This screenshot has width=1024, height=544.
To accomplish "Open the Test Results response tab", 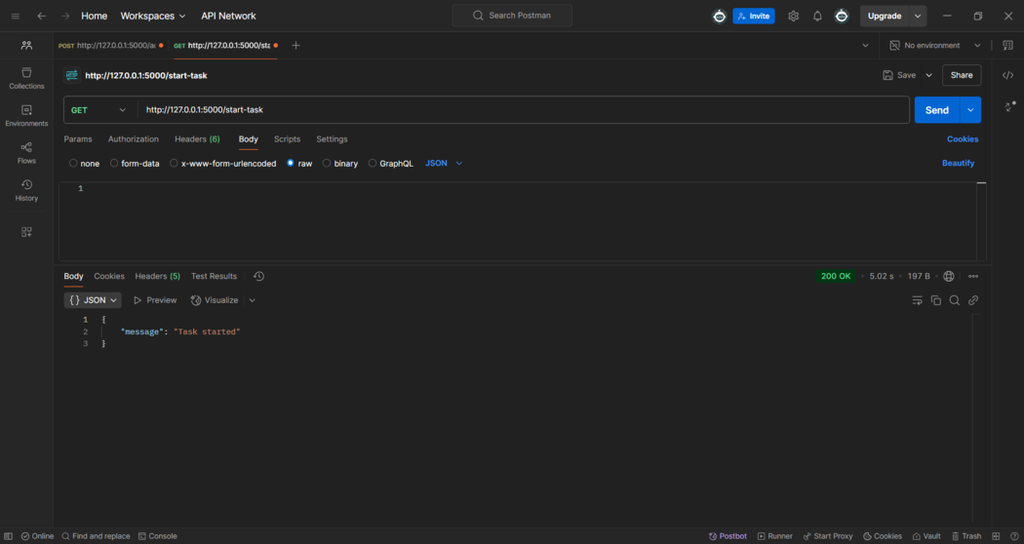I will point(214,276).
